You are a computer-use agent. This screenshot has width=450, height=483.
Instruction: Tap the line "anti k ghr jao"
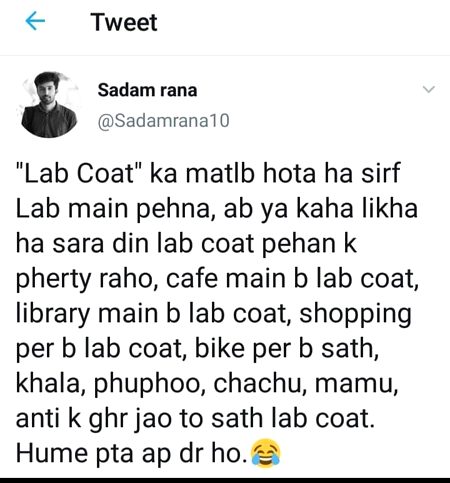(x=195, y=420)
